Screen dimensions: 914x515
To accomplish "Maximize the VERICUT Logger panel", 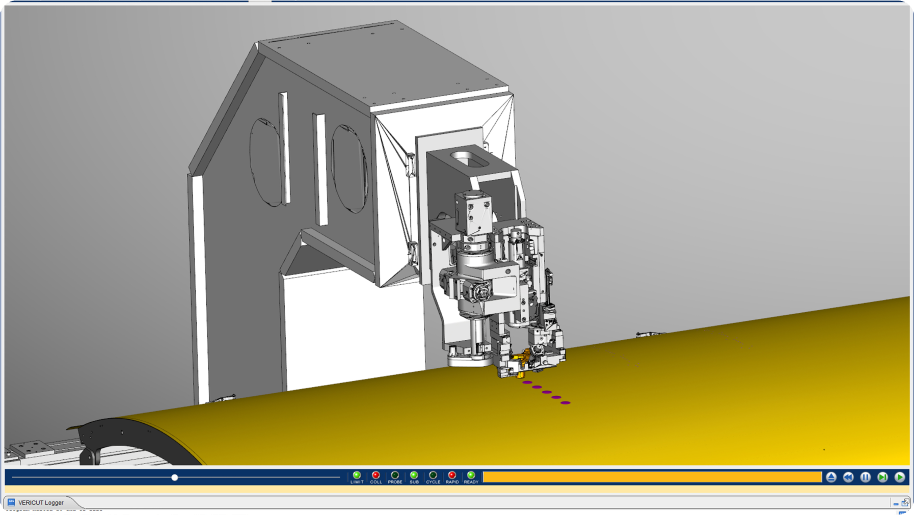I will coord(905,502).
